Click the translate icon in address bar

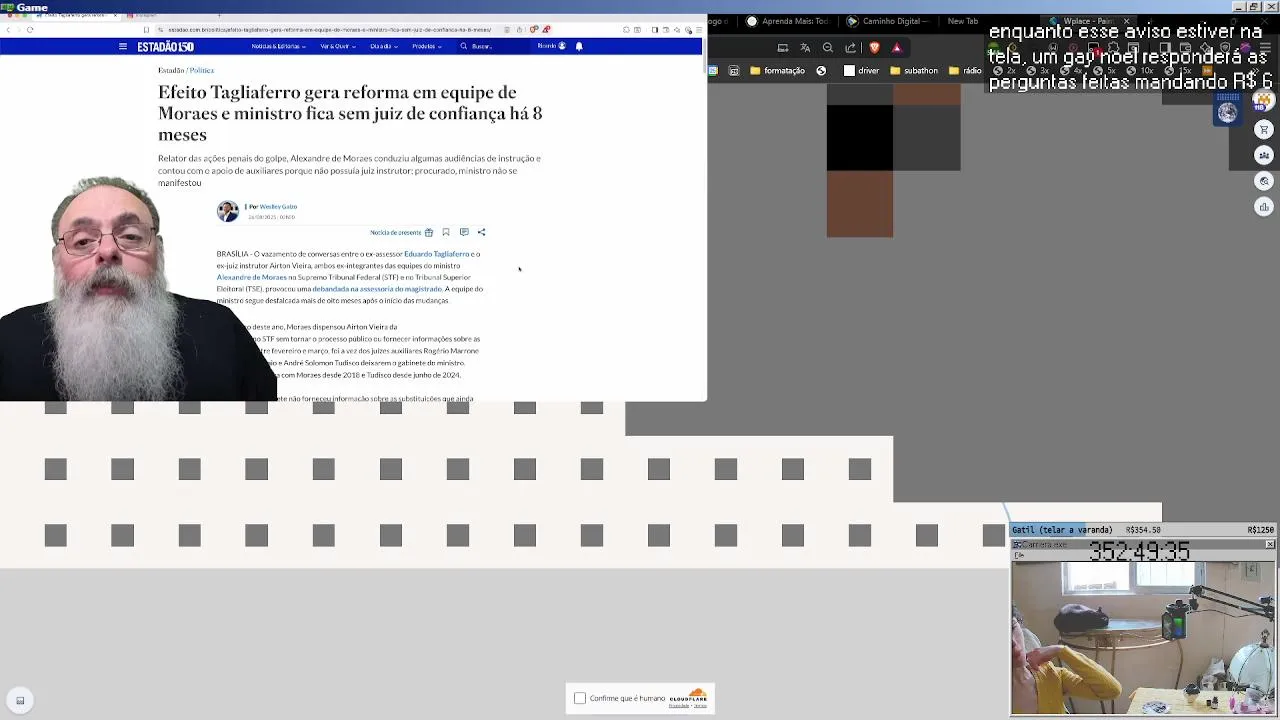(805, 47)
